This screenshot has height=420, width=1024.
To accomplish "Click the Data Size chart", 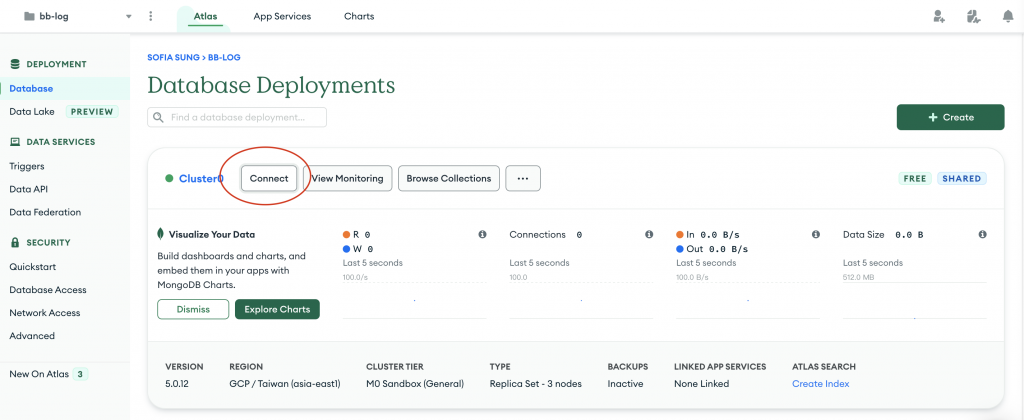I will coord(914,300).
